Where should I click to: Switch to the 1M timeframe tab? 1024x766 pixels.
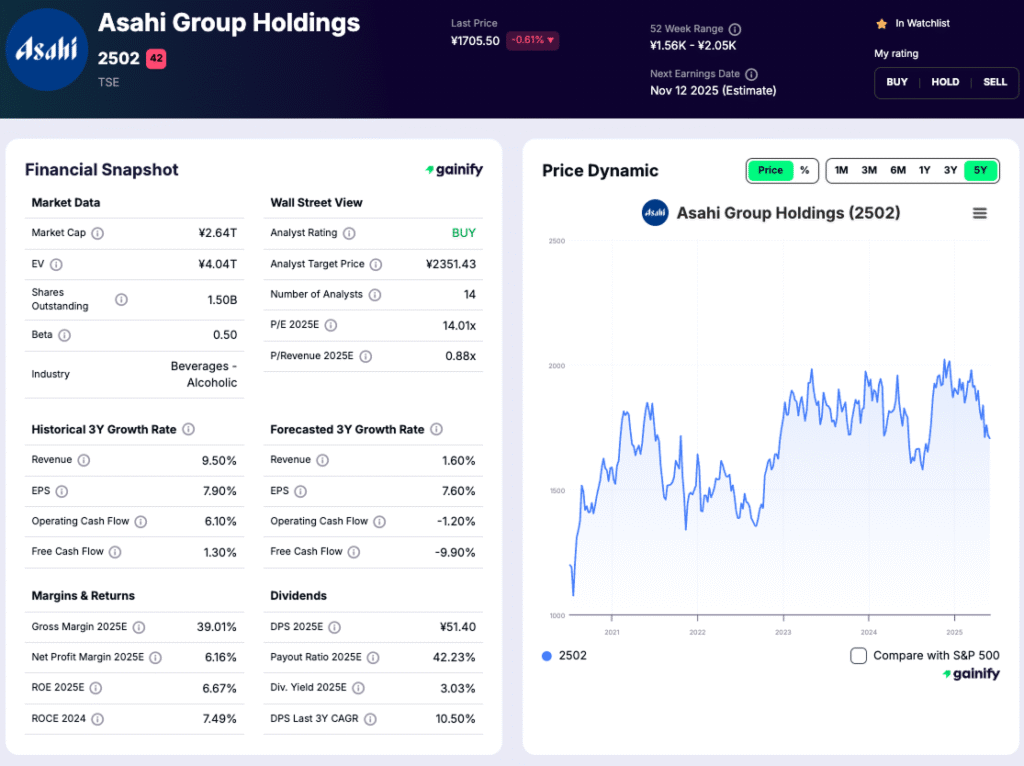(x=841, y=170)
